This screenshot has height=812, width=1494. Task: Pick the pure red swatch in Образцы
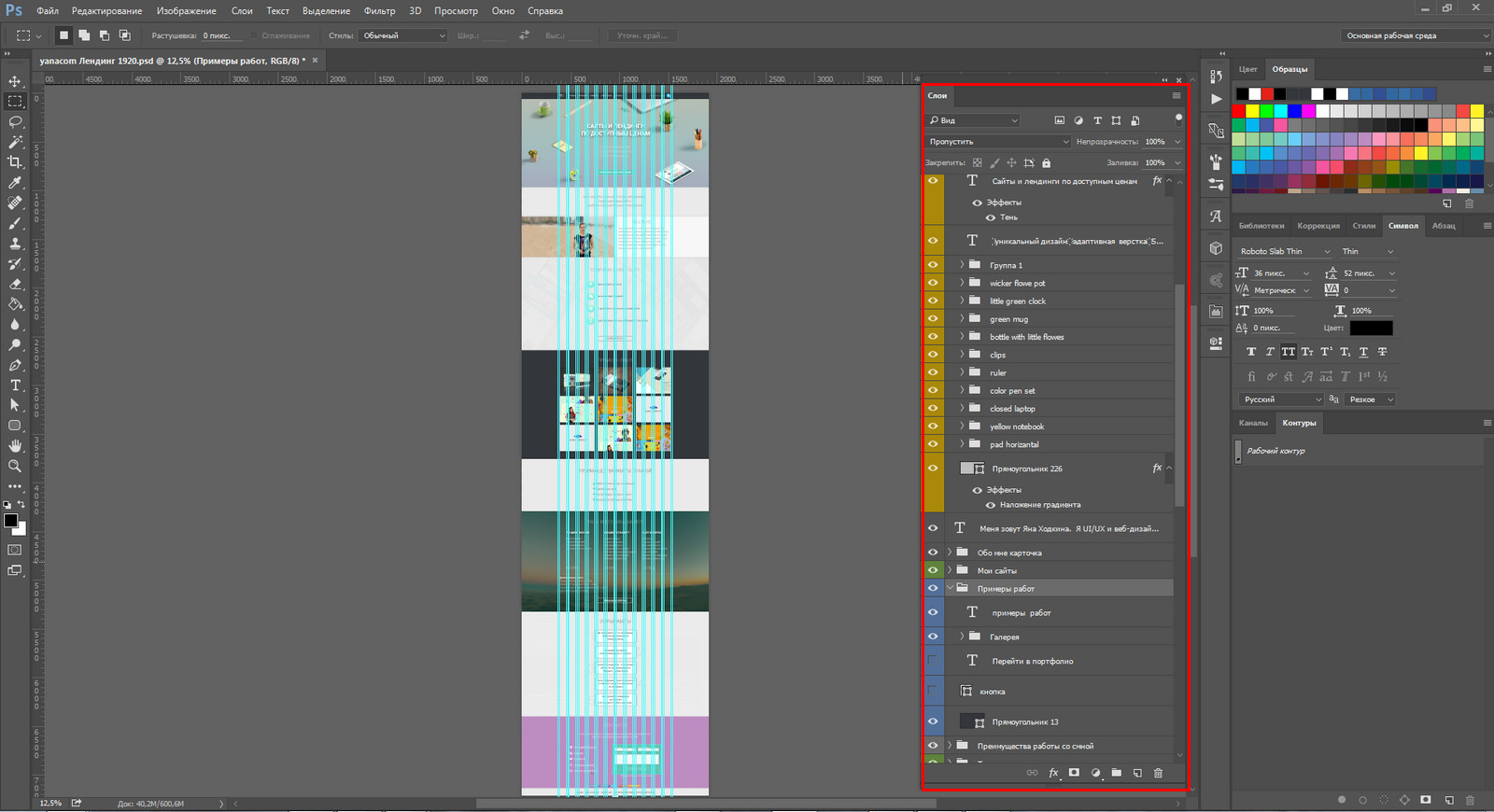pyautogui.click(x=1238, y=111)
